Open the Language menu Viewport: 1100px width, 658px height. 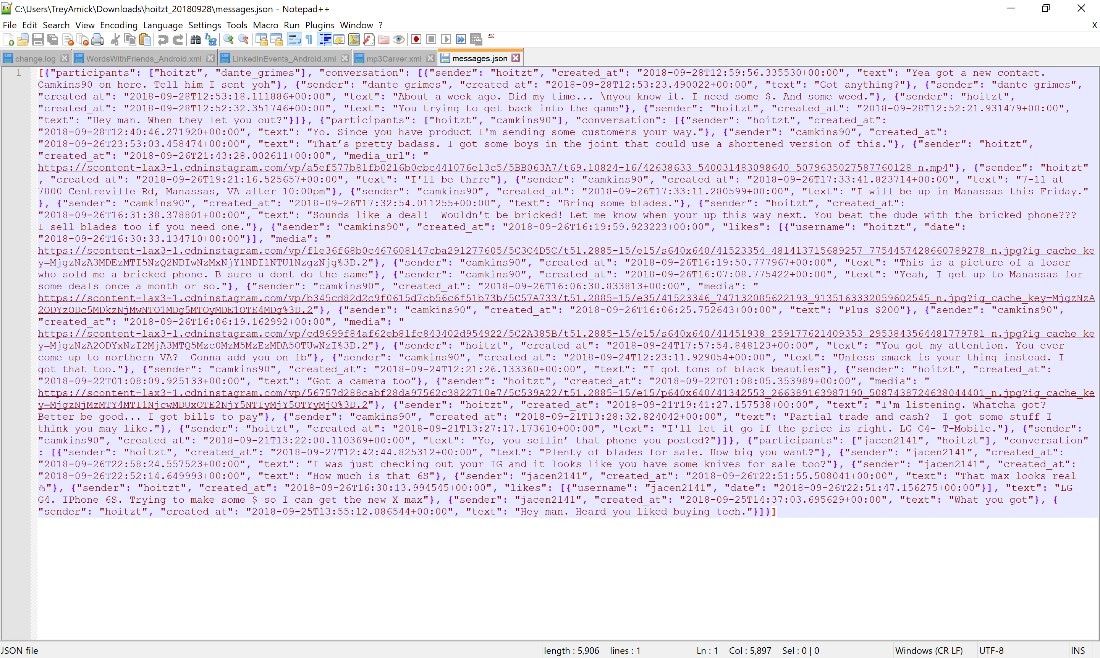(163, 25)
